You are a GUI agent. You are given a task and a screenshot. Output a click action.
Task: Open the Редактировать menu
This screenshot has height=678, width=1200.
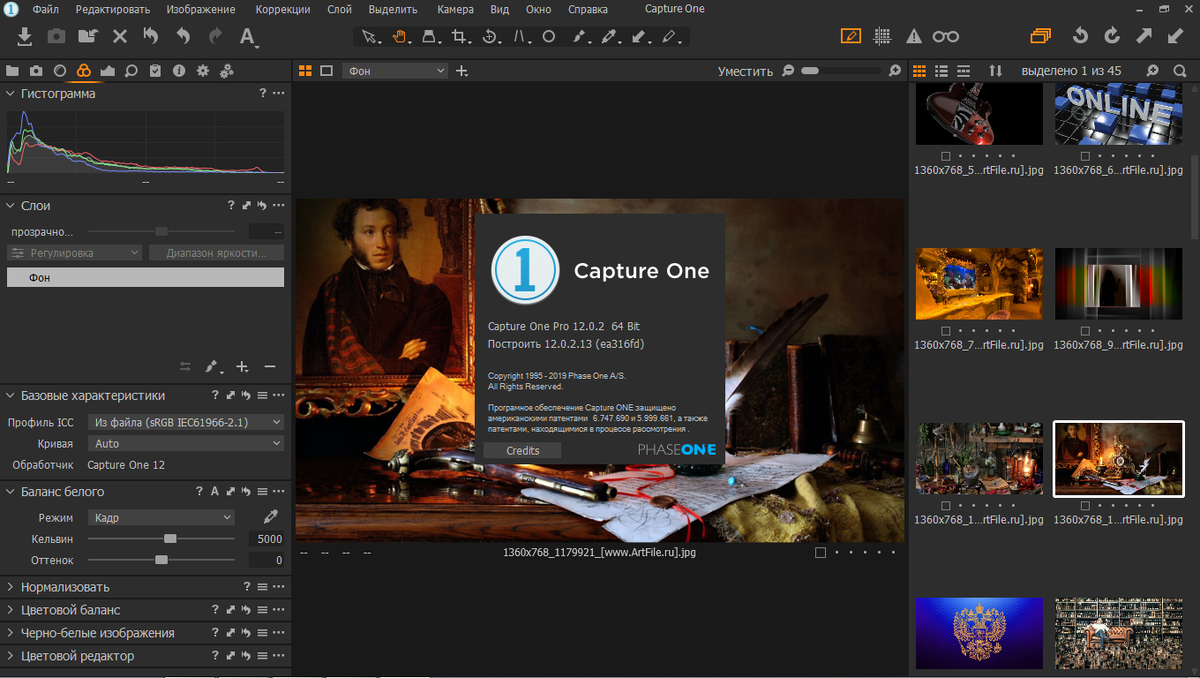pyautogui.click(x=112, y=9)
